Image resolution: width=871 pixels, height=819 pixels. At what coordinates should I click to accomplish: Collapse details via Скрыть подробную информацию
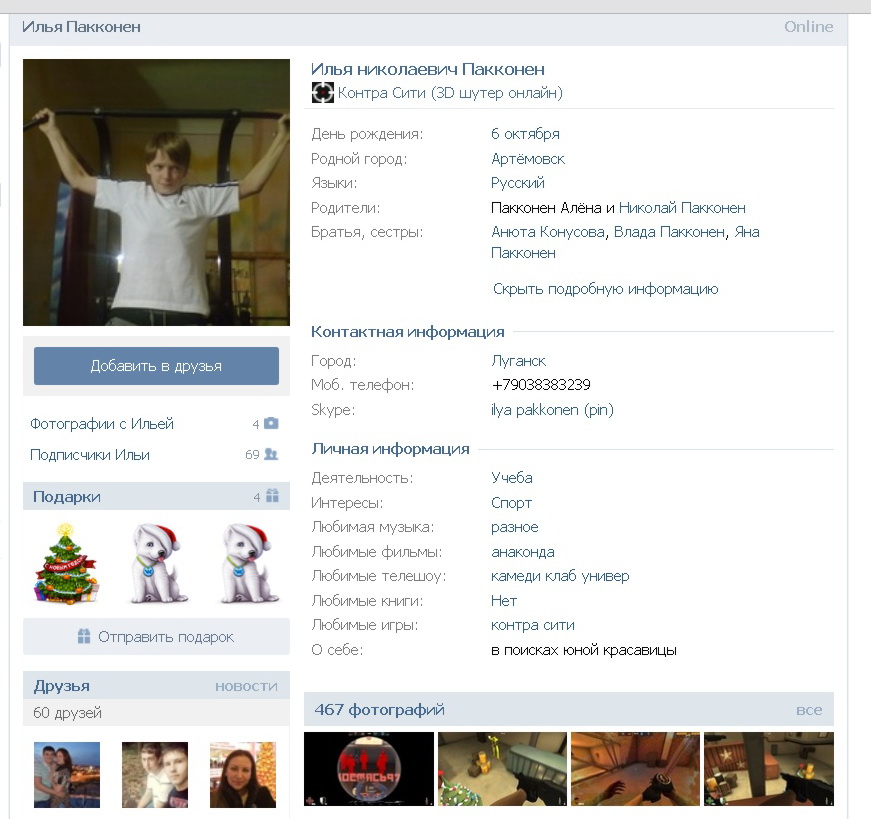coord(605,289)
